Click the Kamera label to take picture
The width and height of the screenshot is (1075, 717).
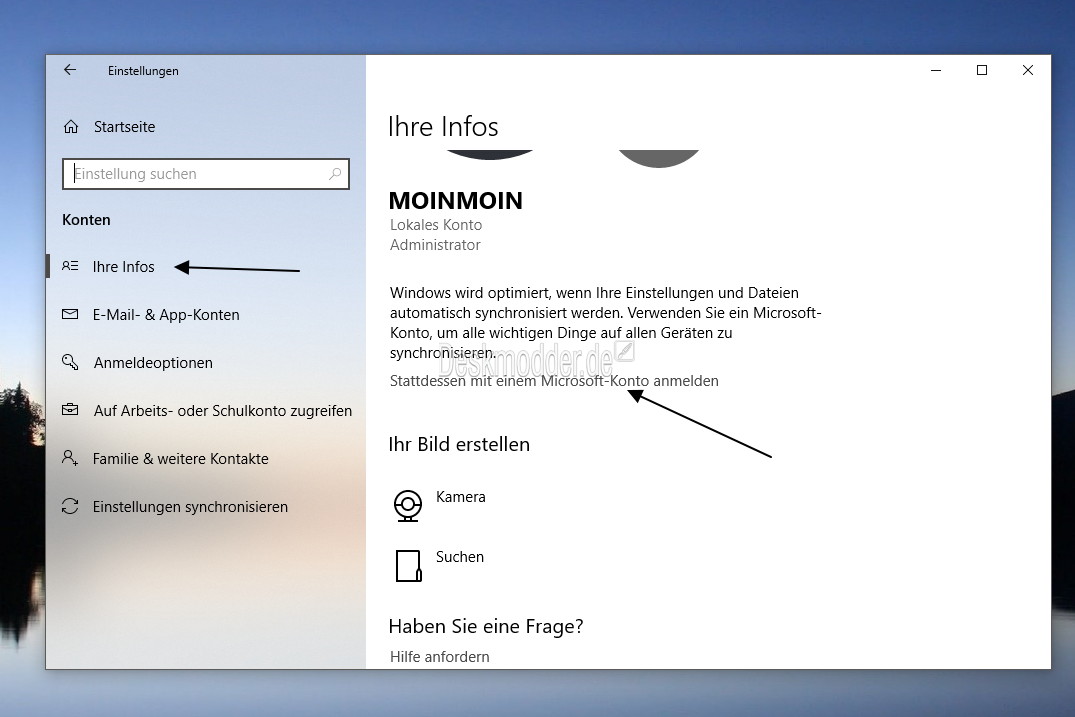[x=461, y=497]
